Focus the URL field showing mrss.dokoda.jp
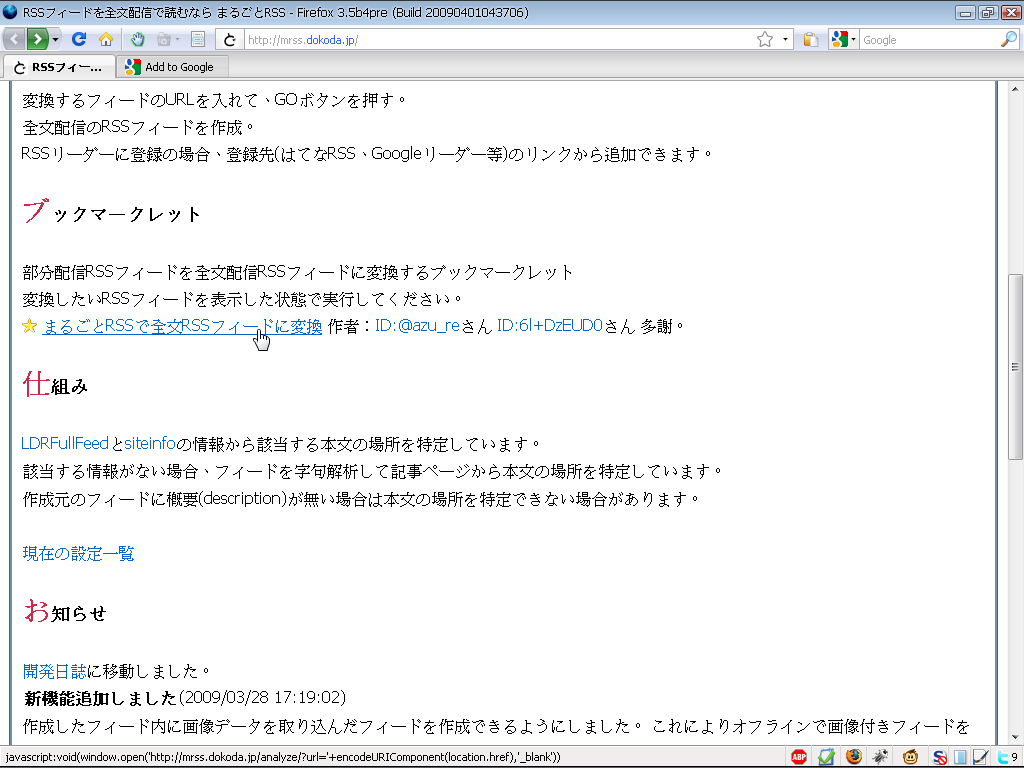 500,40
